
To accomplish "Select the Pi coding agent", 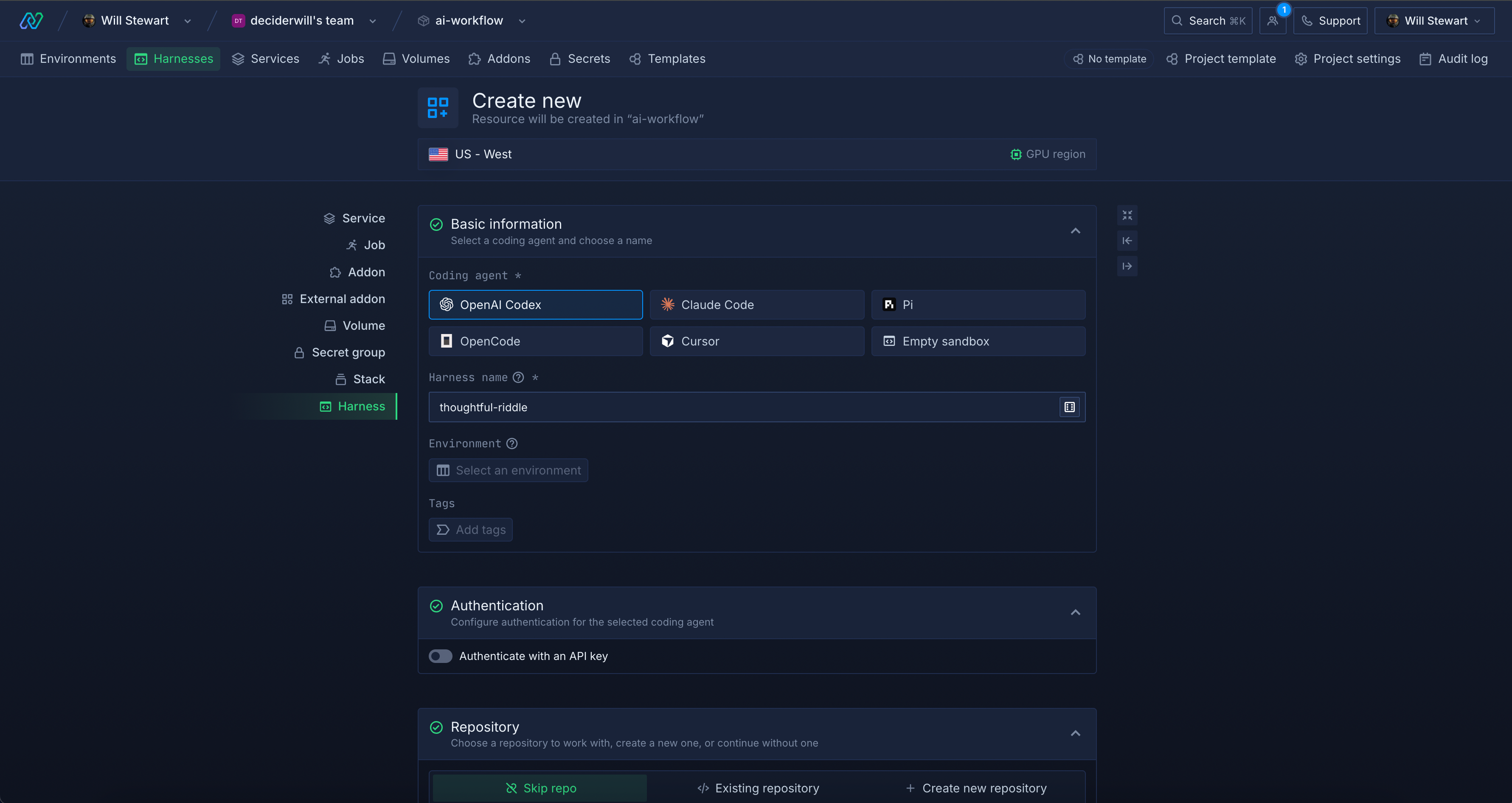I will click(978, 305).
